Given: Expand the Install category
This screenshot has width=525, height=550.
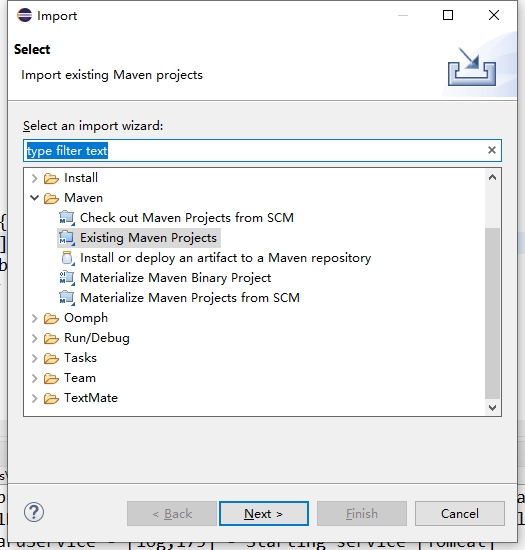Looking at the screenshot, I should (34, 178).
